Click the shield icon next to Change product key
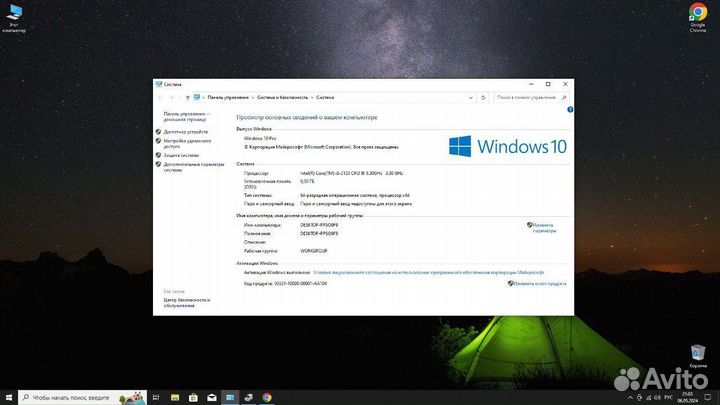Viewport: 720px width, 405px height. (x=511, y=284)
